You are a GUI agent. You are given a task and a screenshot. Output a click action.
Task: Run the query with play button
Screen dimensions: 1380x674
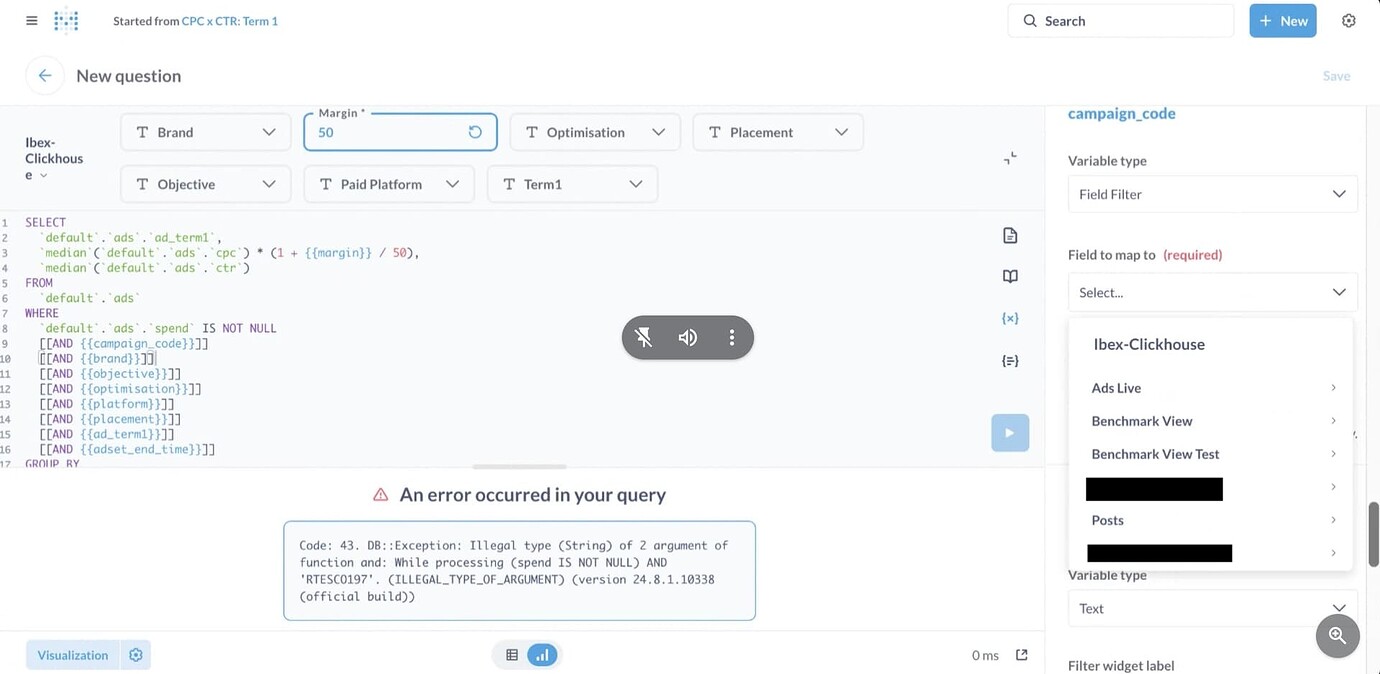pos(1010,433)
